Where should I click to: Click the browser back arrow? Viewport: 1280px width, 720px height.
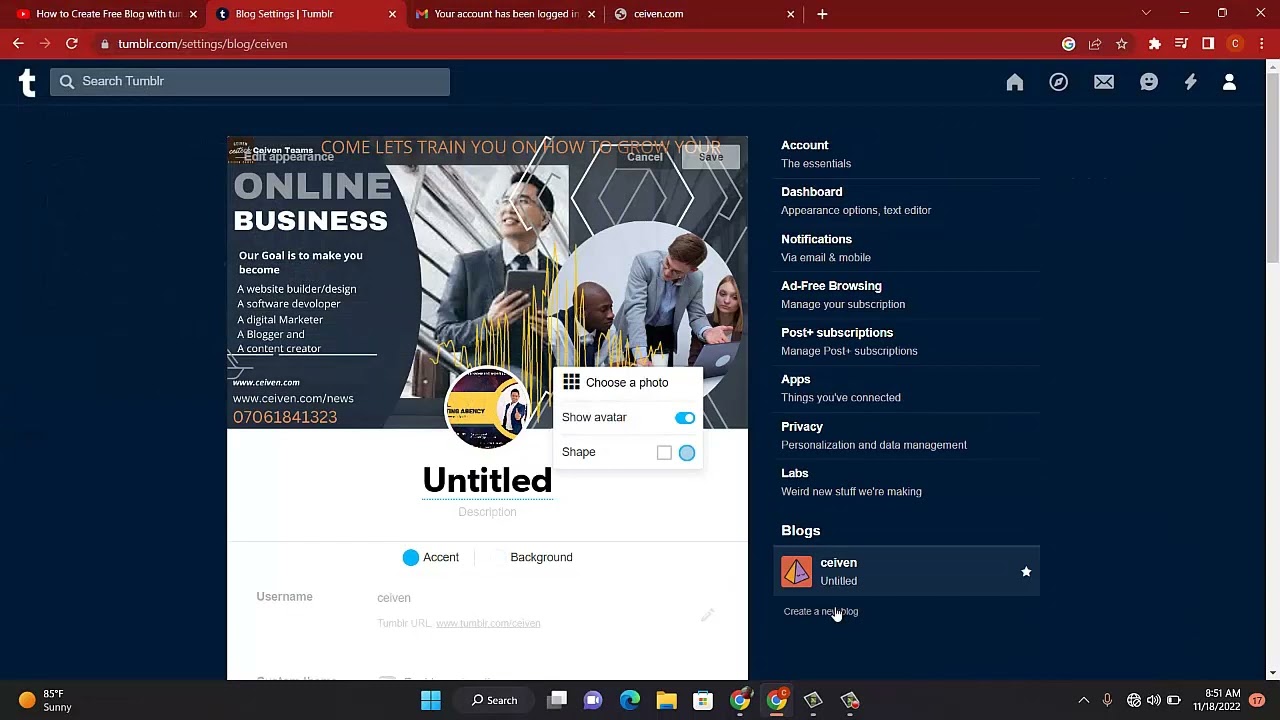[18, 44]
